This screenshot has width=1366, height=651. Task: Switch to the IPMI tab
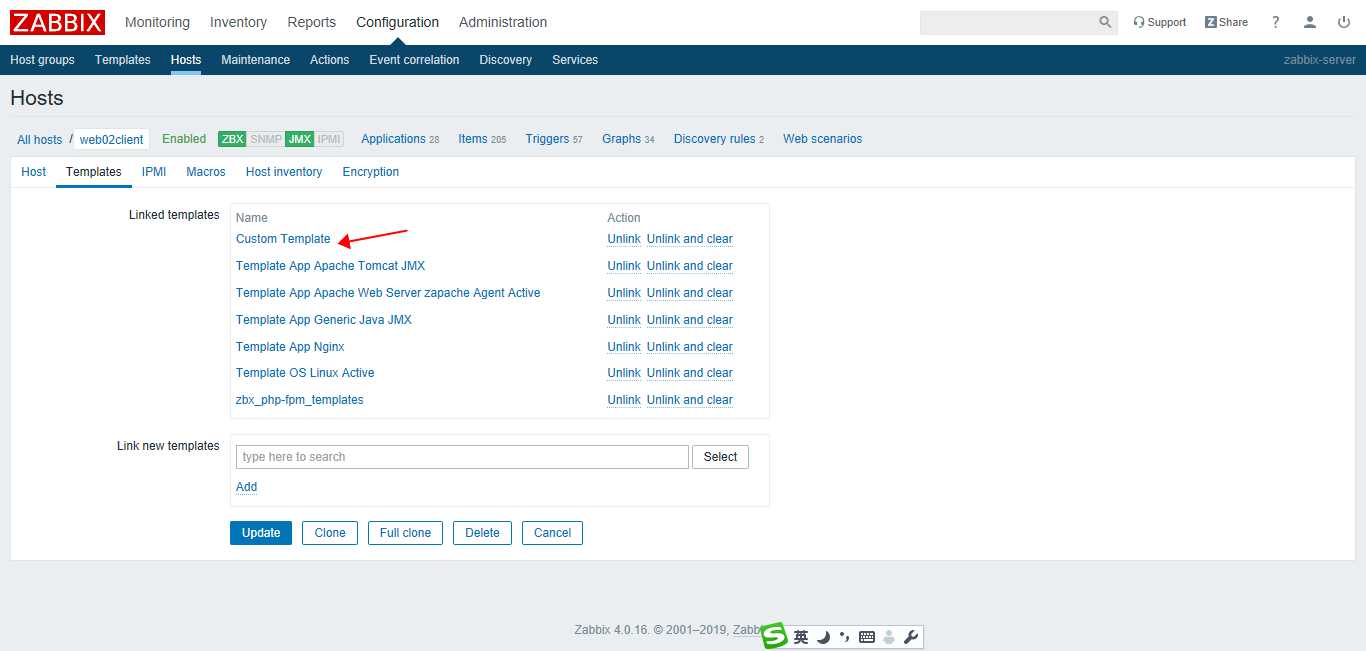154,172
